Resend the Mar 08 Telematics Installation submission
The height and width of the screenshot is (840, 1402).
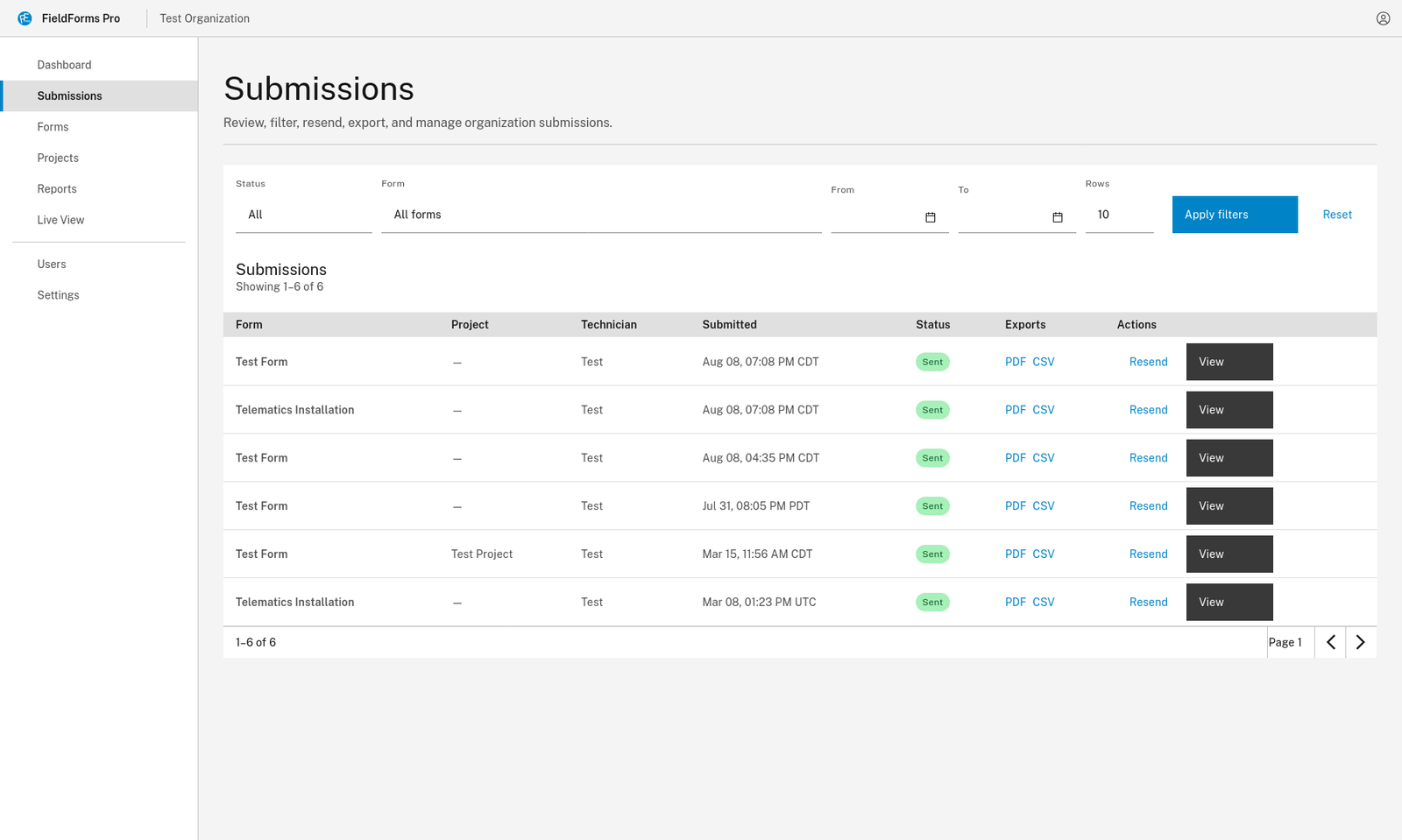1148,603
